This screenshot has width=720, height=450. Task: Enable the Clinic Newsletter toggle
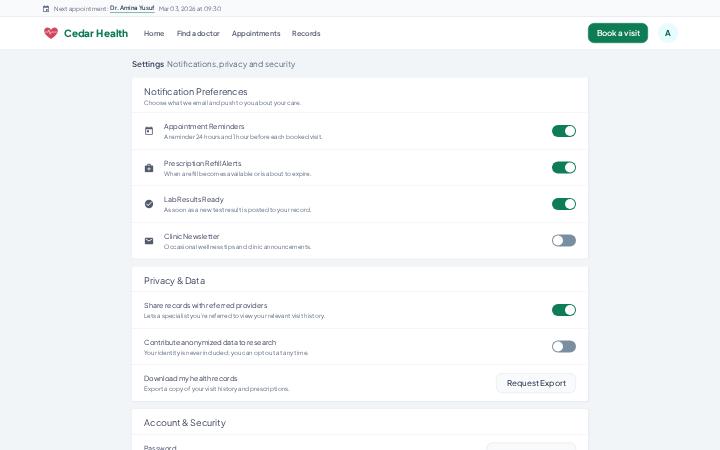[x=563, y=241]
